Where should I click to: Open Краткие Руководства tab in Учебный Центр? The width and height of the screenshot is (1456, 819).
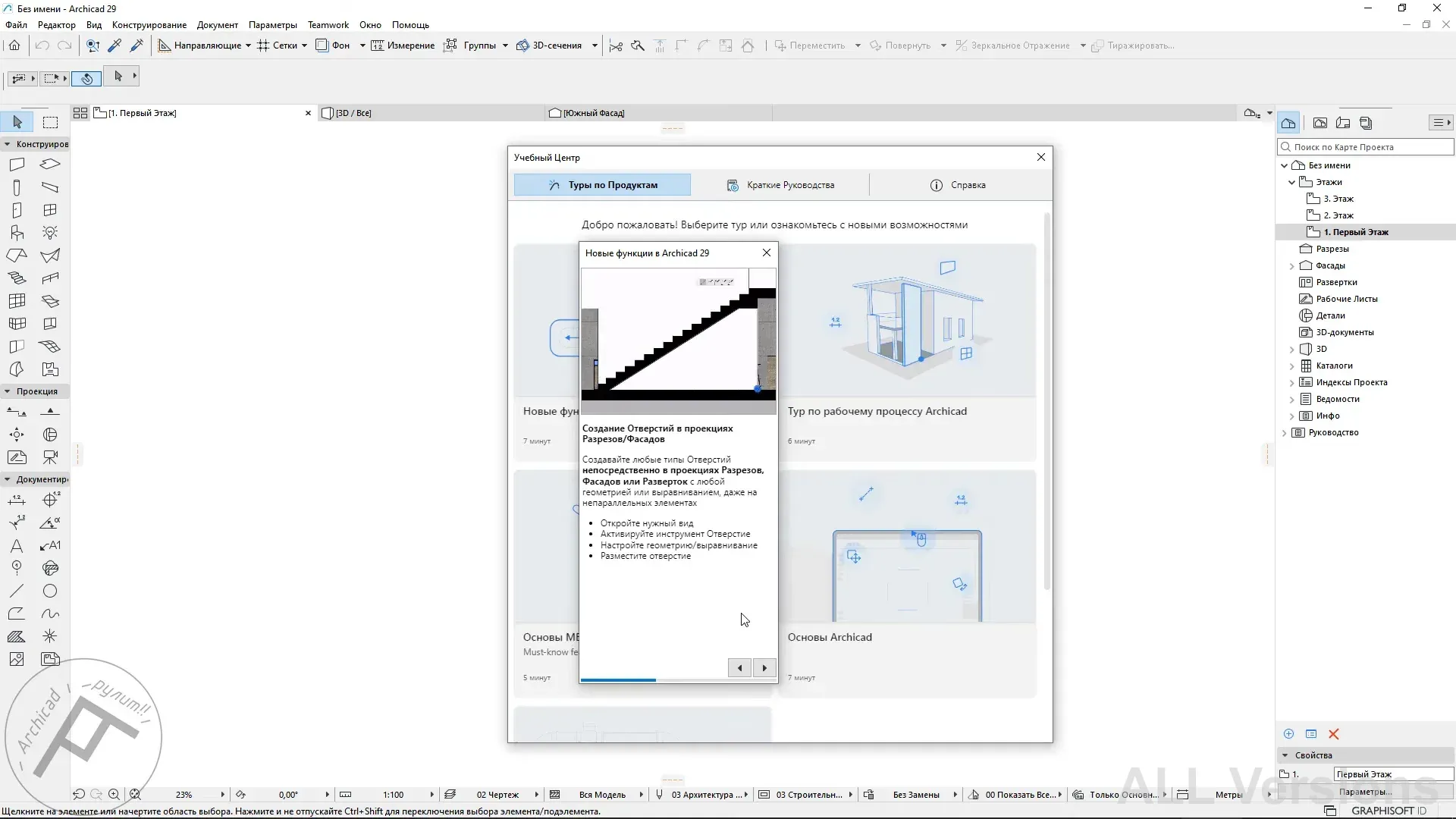pyautogui.click(x=780, y=185)
